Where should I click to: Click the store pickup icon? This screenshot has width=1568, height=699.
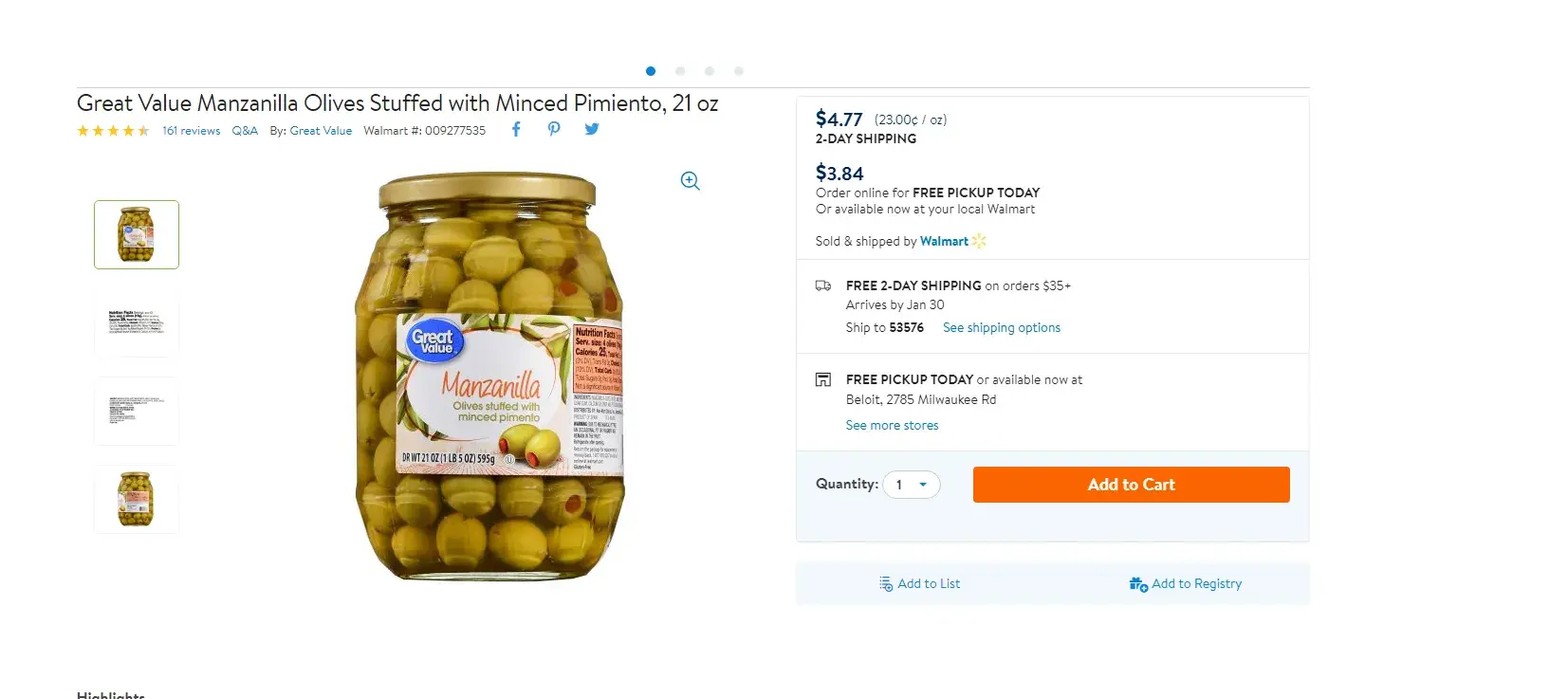[823, 379]
